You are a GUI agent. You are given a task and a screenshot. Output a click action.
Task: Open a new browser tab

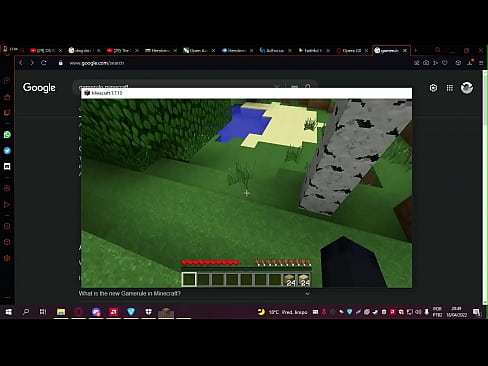(x=415, y=50)
